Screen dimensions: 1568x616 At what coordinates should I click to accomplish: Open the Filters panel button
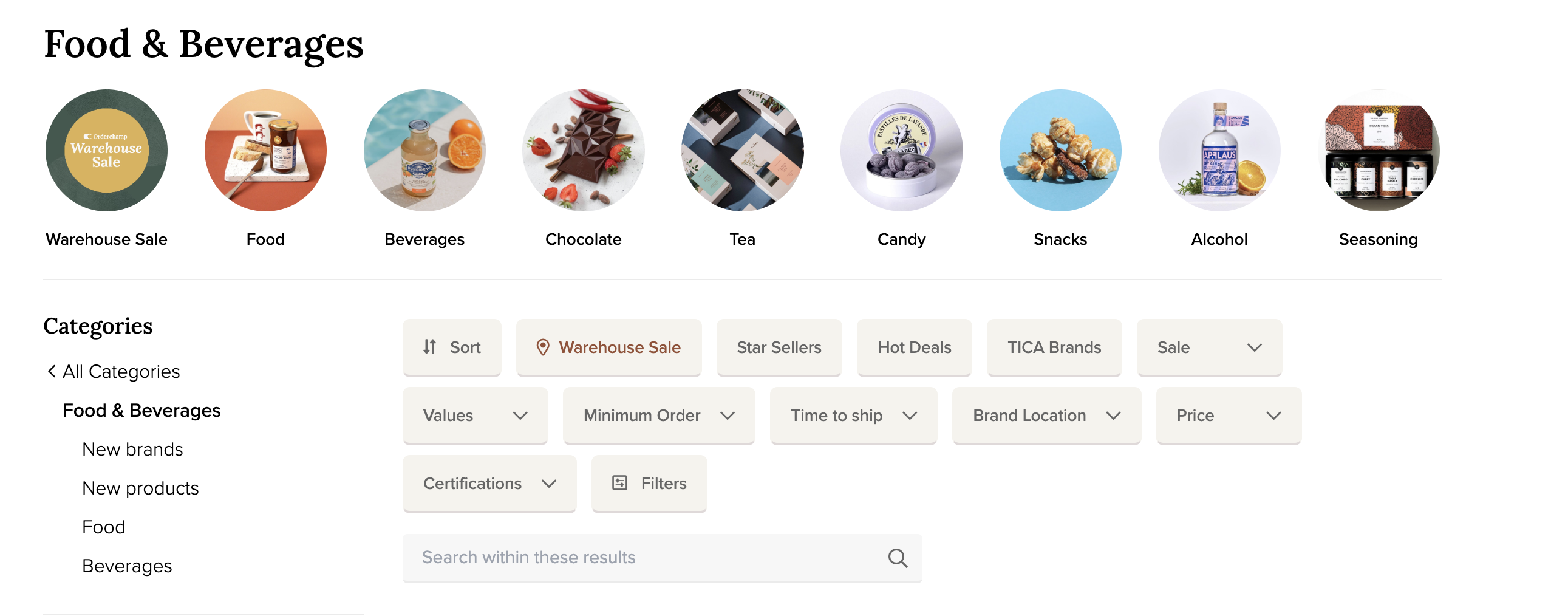[649, 484]
